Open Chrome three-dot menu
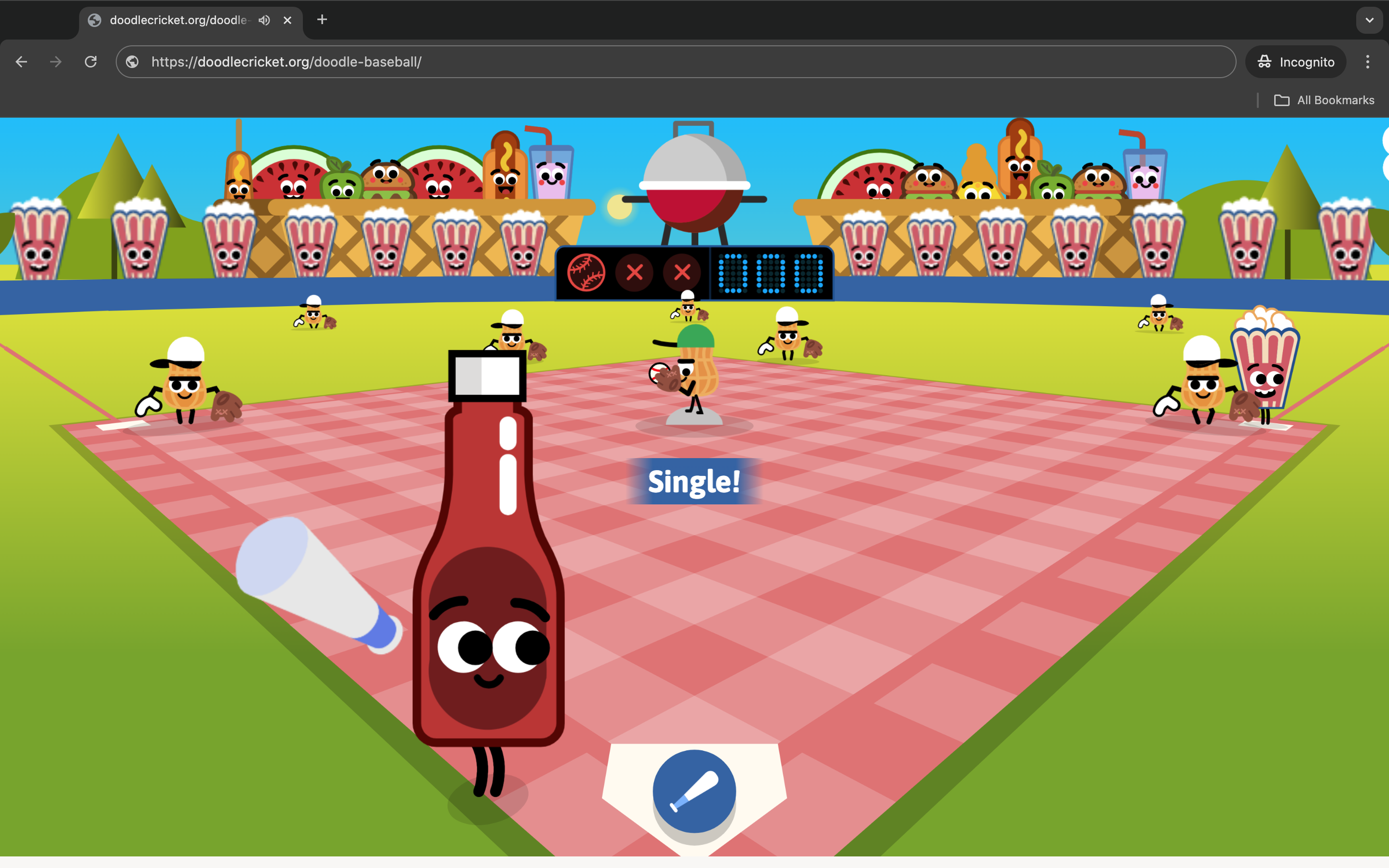The image size is (1389, 868). (1367, 61)
